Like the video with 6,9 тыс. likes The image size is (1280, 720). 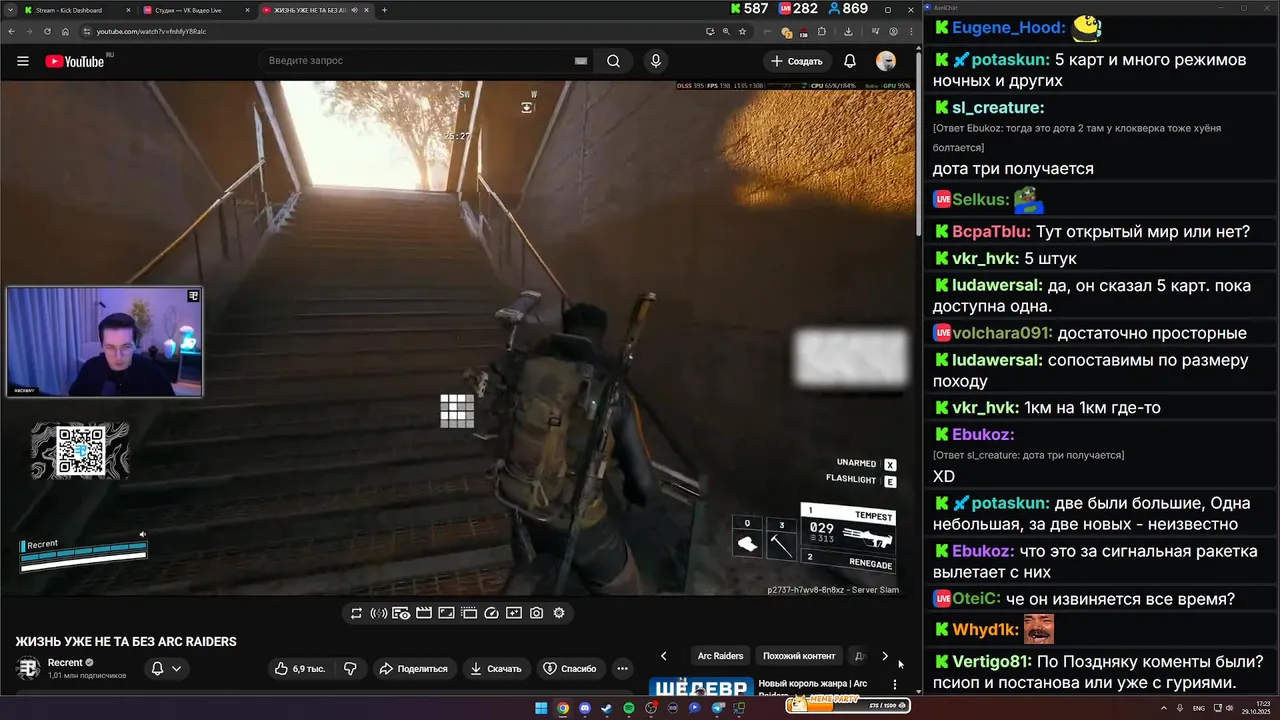(x=302, y=668)
